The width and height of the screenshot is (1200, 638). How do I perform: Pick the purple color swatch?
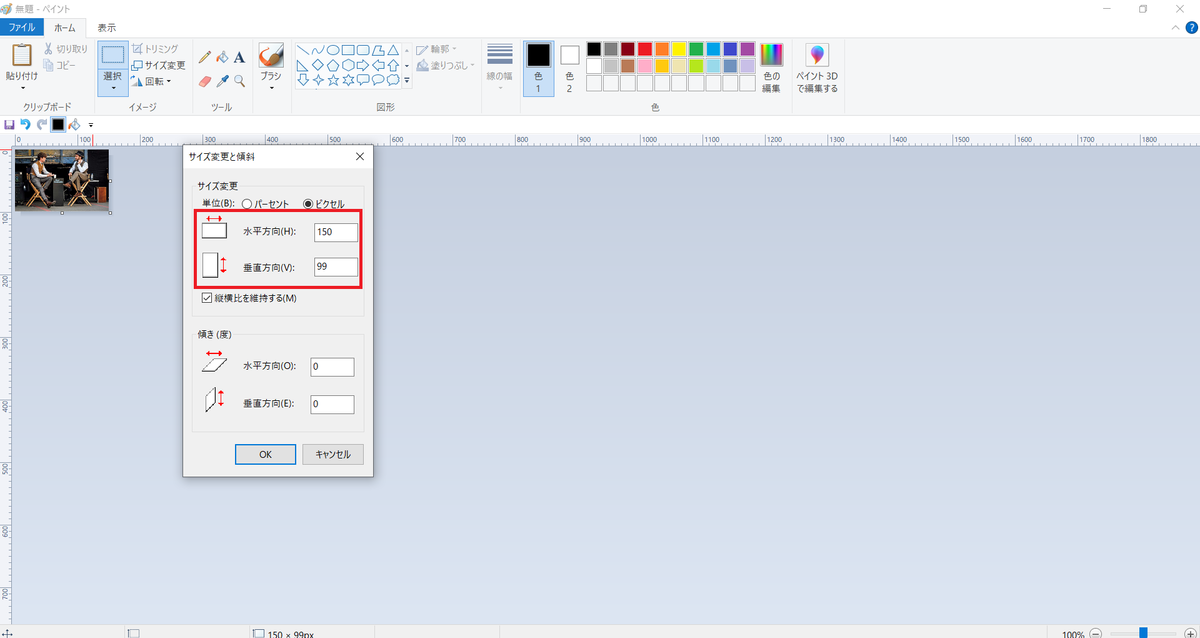pos(747,49)
